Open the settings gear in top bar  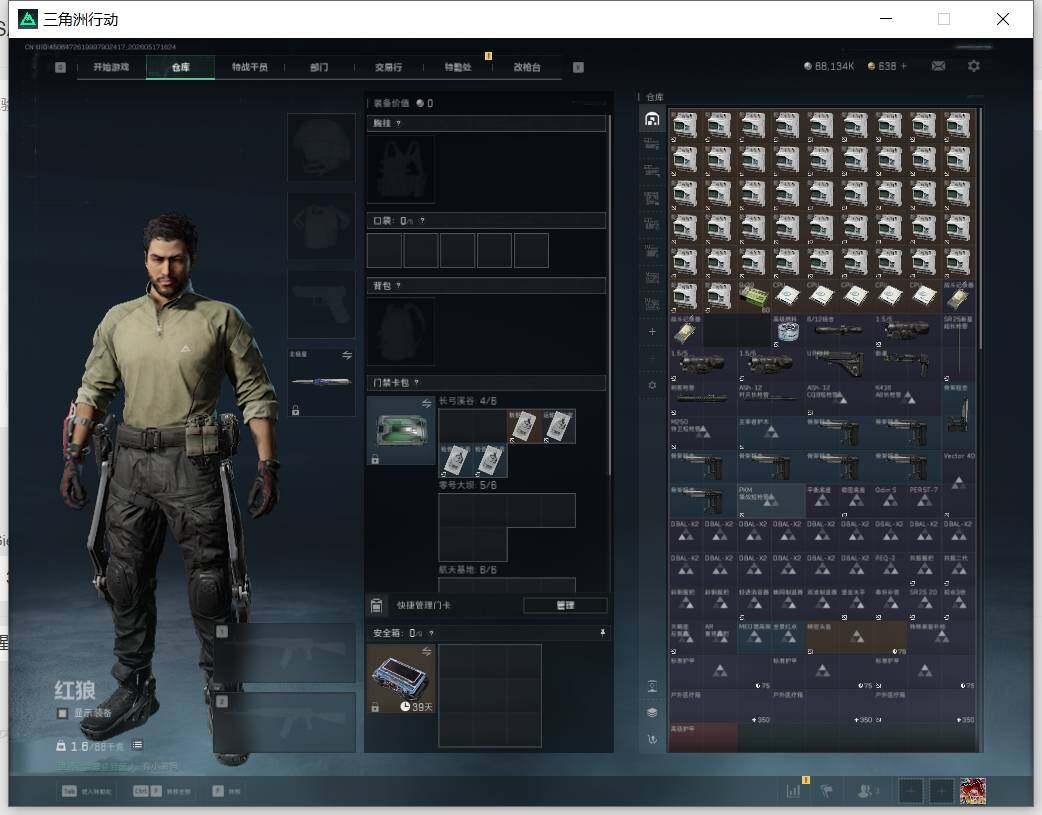pos(974,66)
